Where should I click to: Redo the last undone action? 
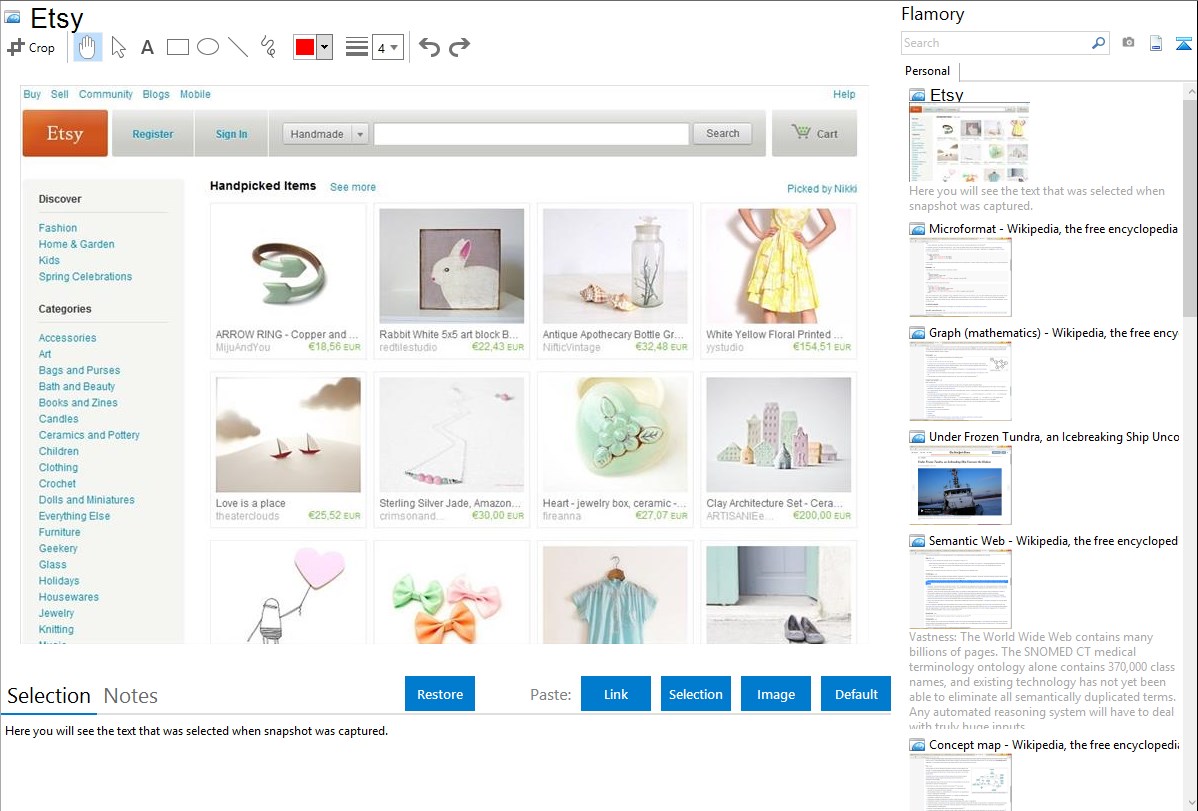[459, 47]
